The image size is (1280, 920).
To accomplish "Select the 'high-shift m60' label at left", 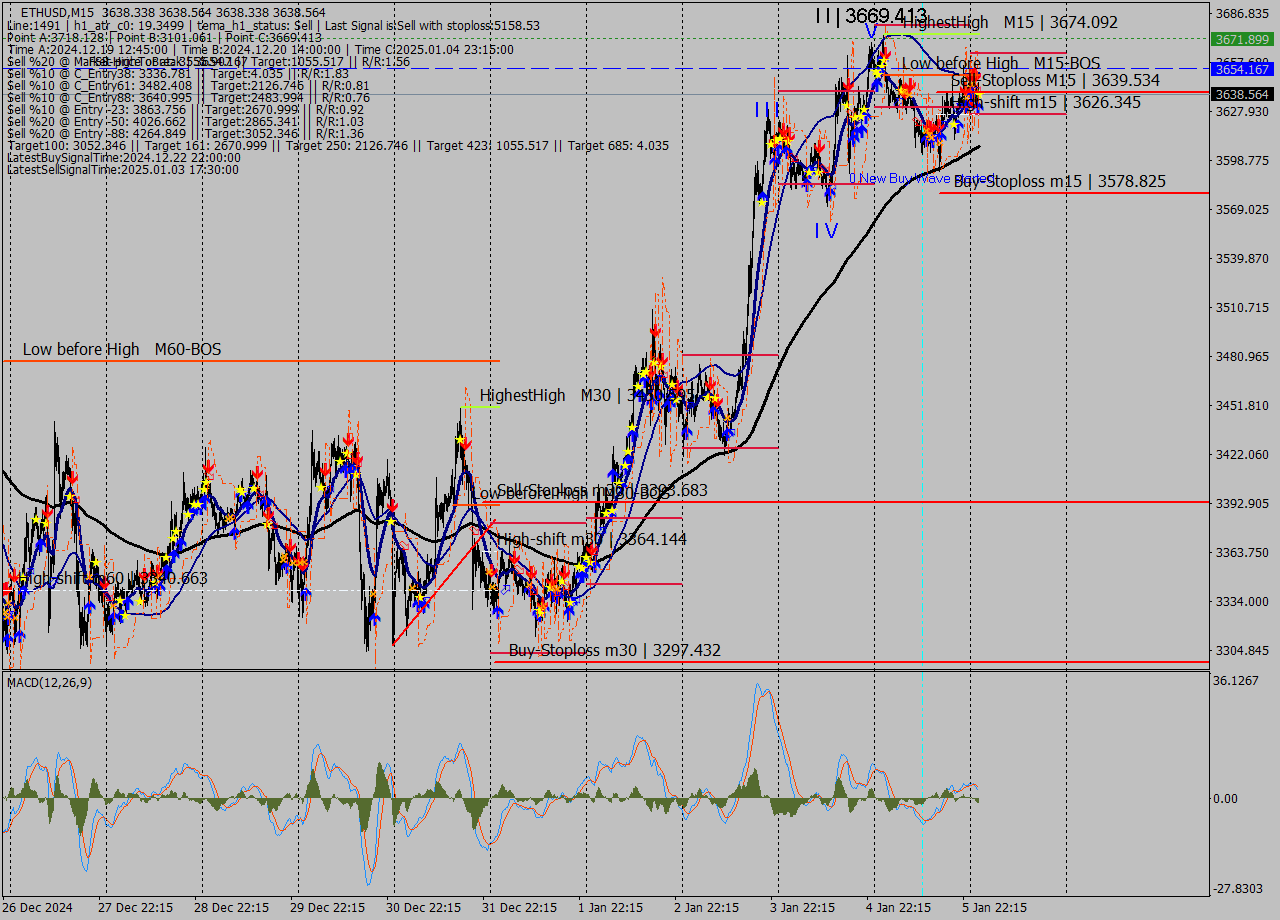I will coord(112,578).
